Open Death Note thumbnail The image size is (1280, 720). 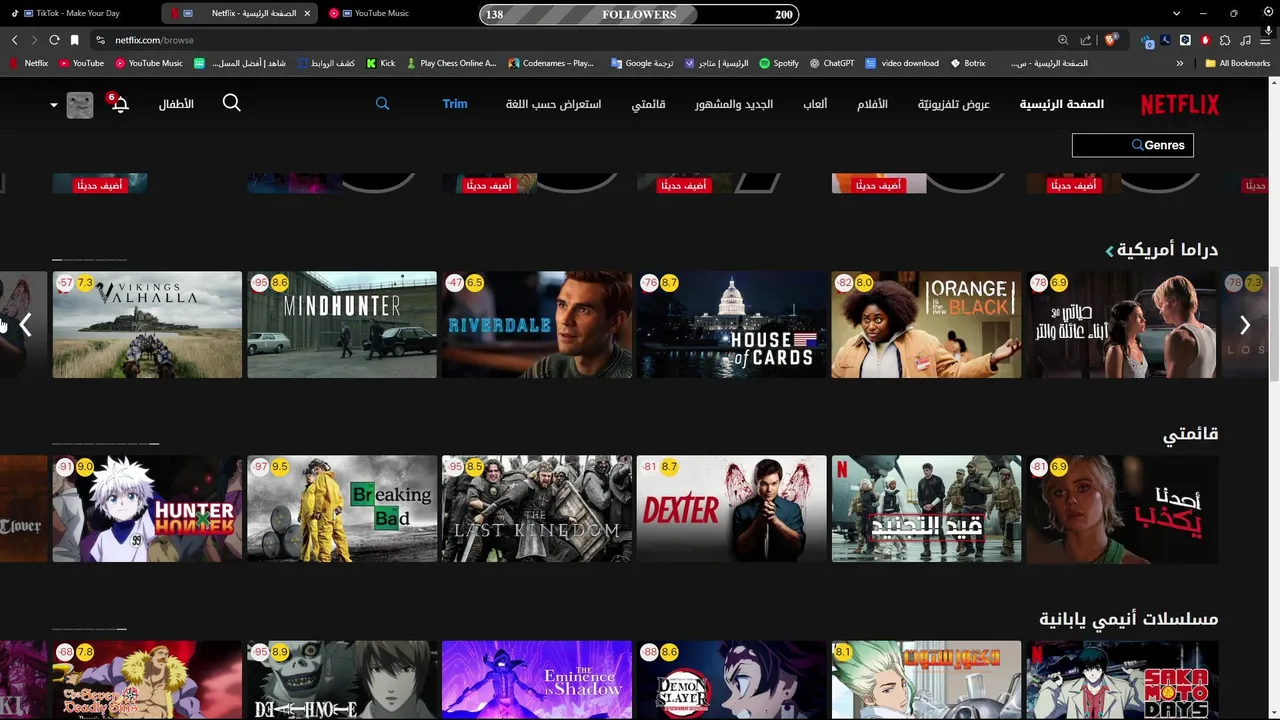[342, 680]
